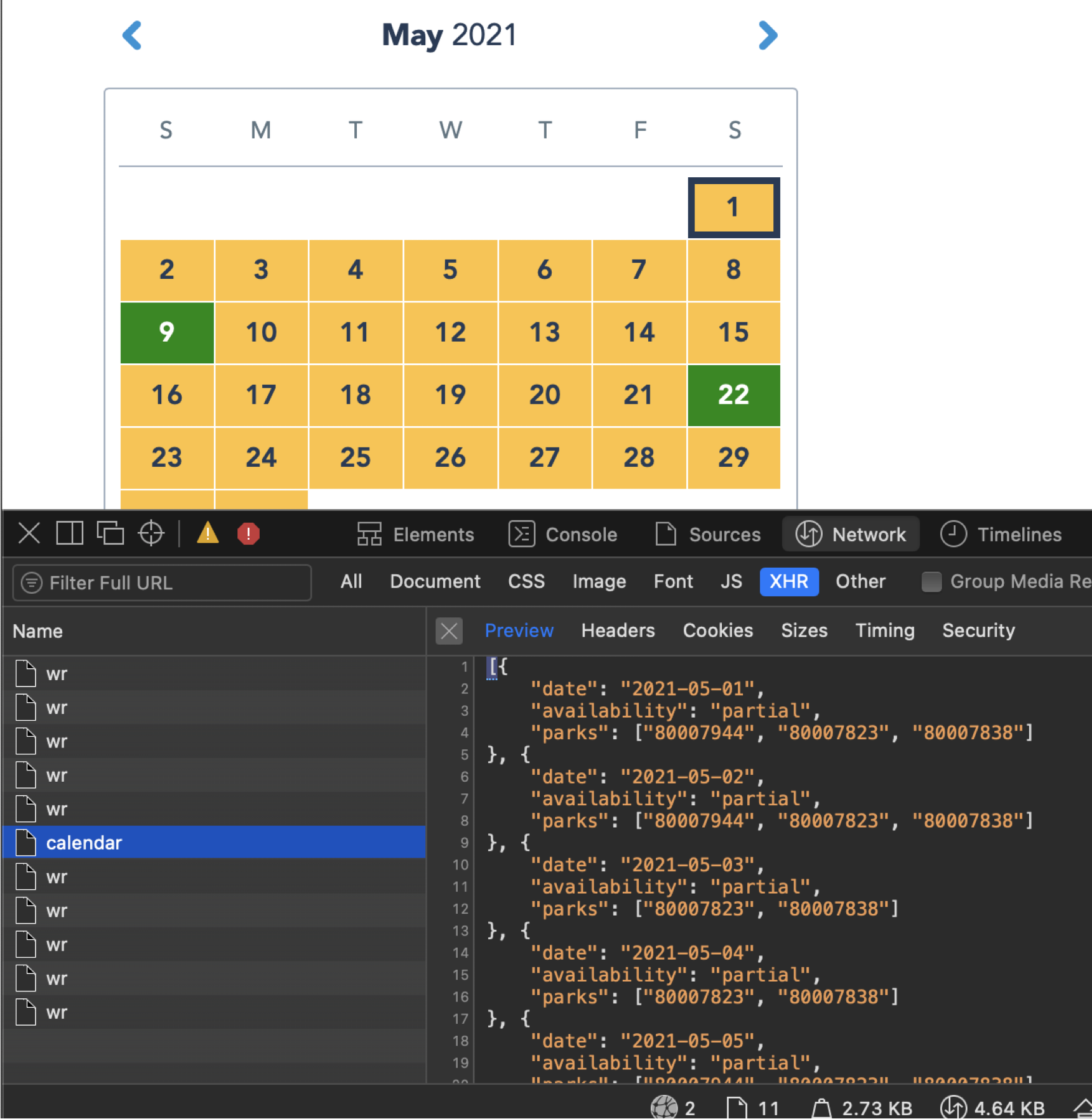Open the Timelines tab
Screen dimensions: 1092x1119
point(1001,535)
